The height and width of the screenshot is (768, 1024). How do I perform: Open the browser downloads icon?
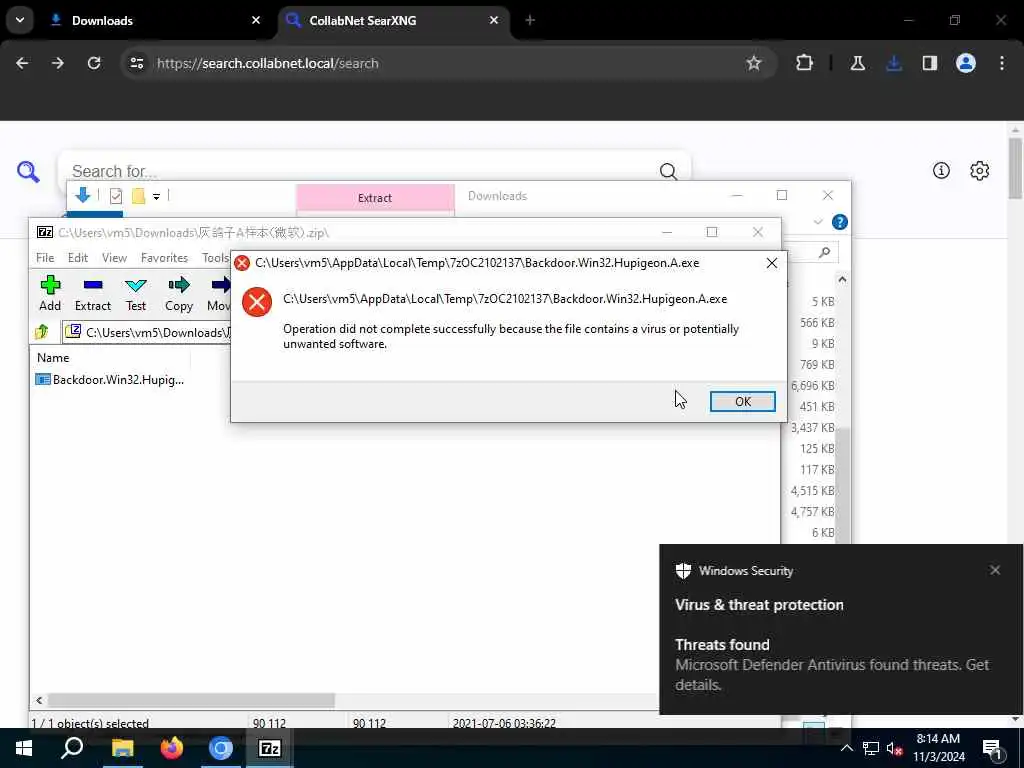(894, 63)
